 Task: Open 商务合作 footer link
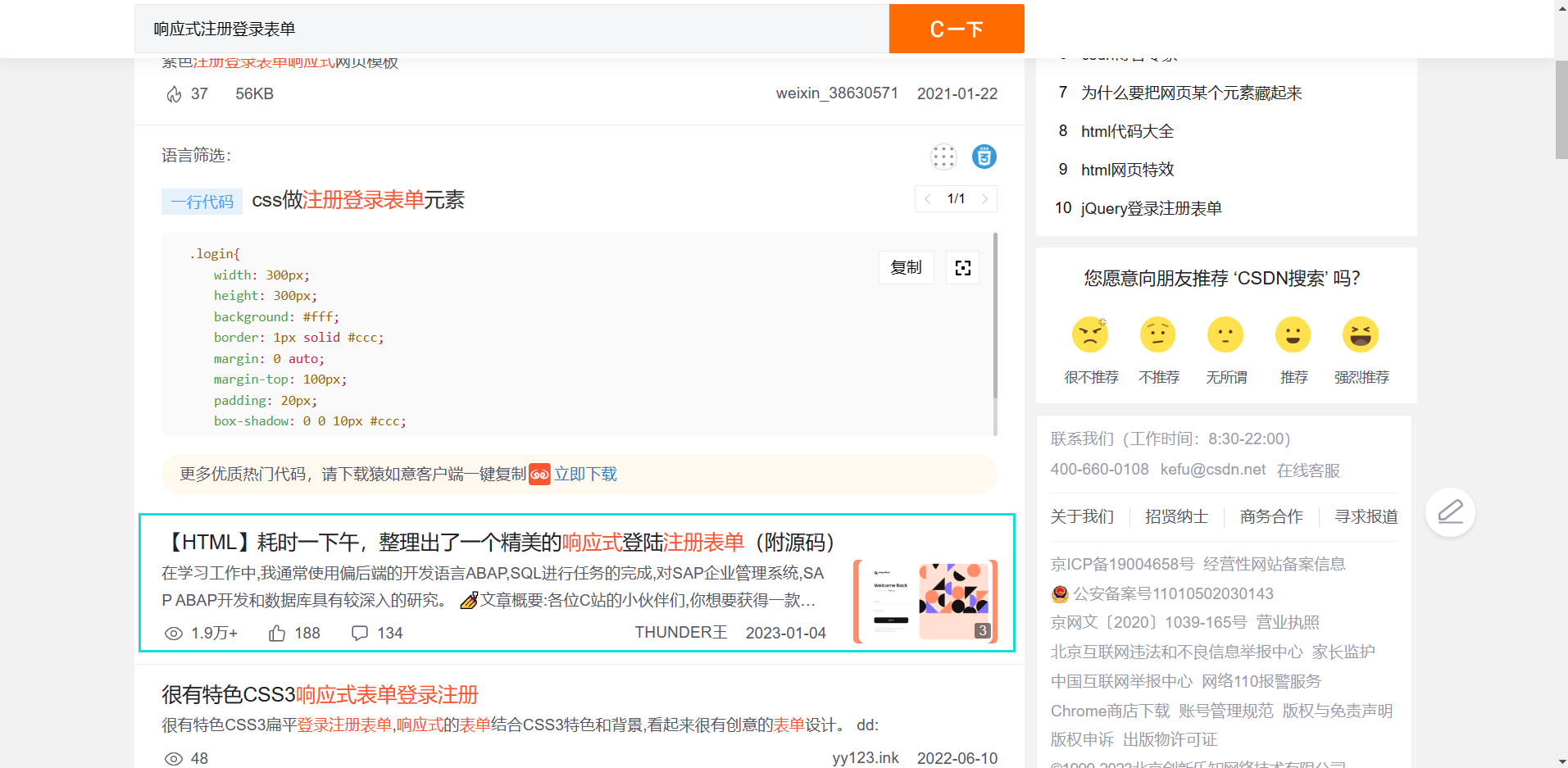click(x=1271, y=516)
